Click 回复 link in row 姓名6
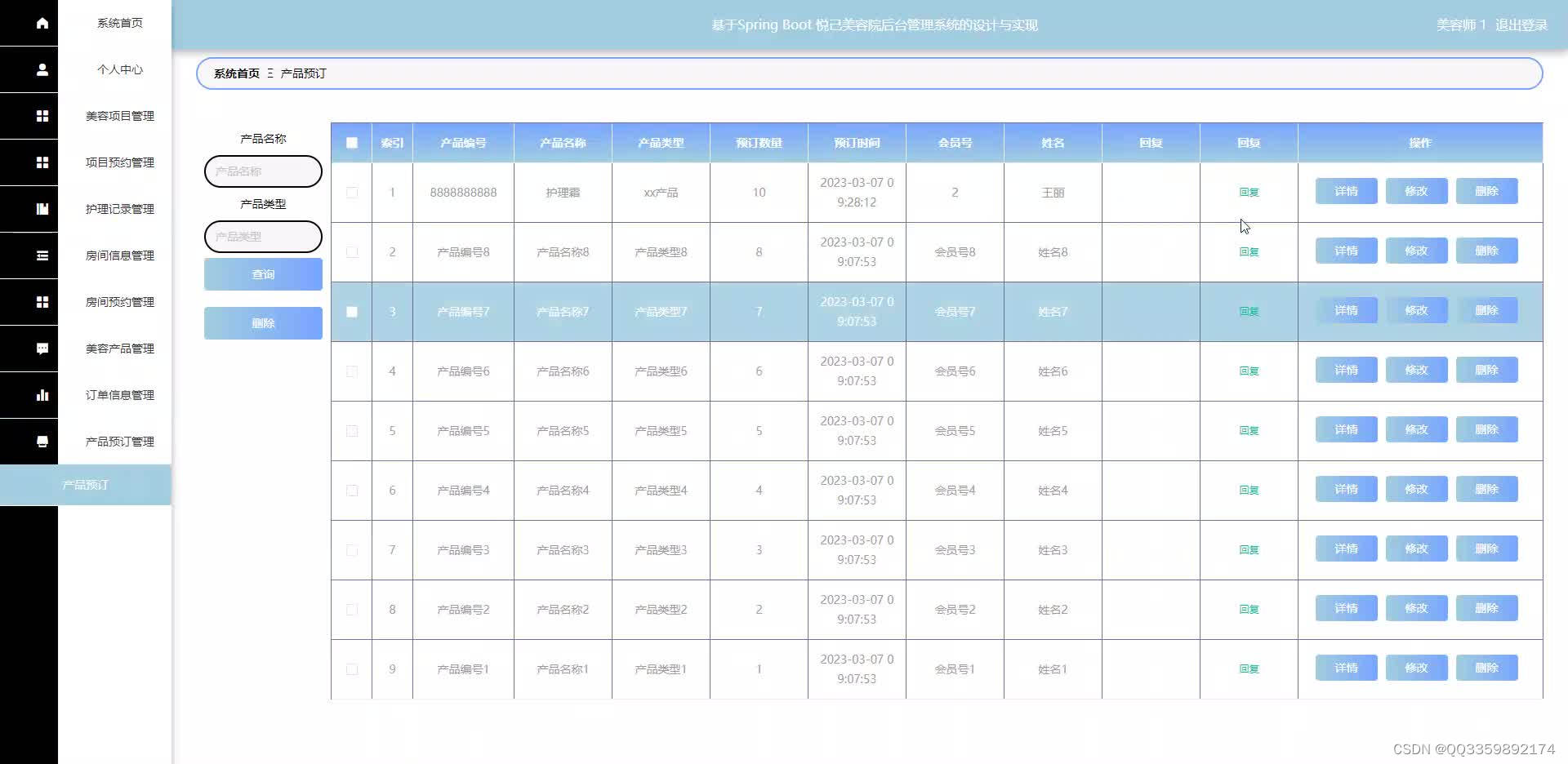This screenshot has width=1568, height=764. coord(1249,371)
